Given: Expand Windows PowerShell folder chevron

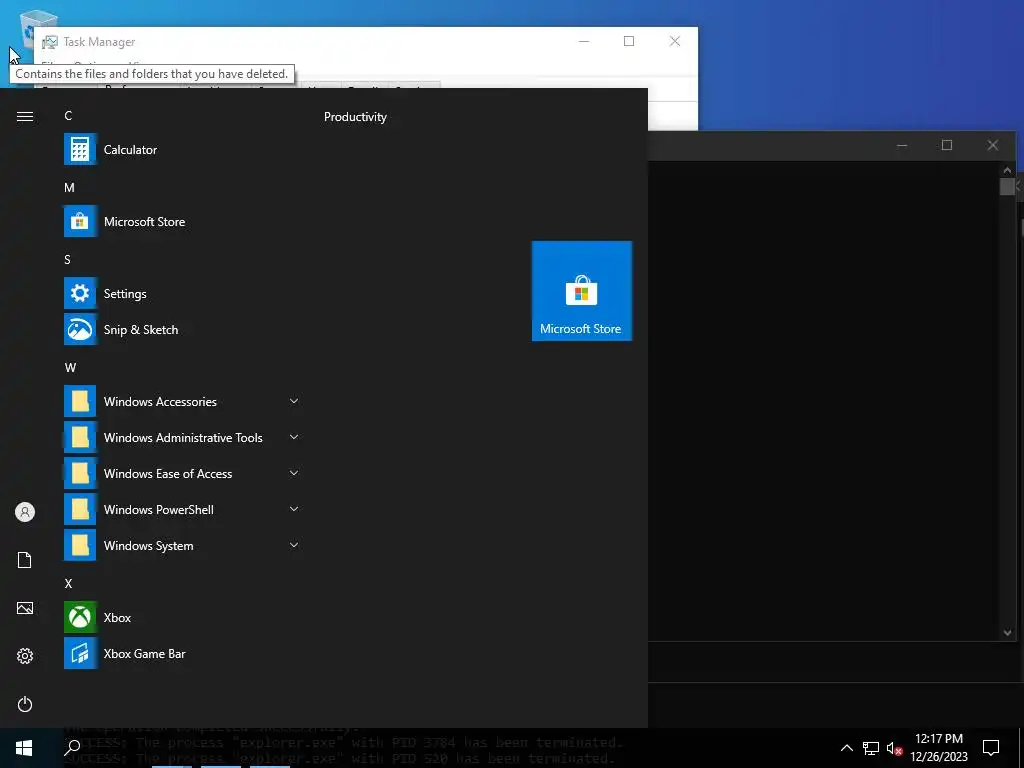Looking at the screenshot, I should point(294,509).
